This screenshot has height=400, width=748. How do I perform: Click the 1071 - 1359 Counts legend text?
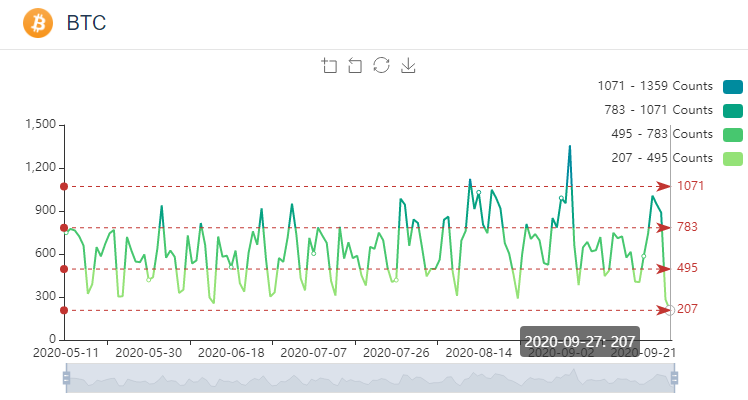coord(655,86)
